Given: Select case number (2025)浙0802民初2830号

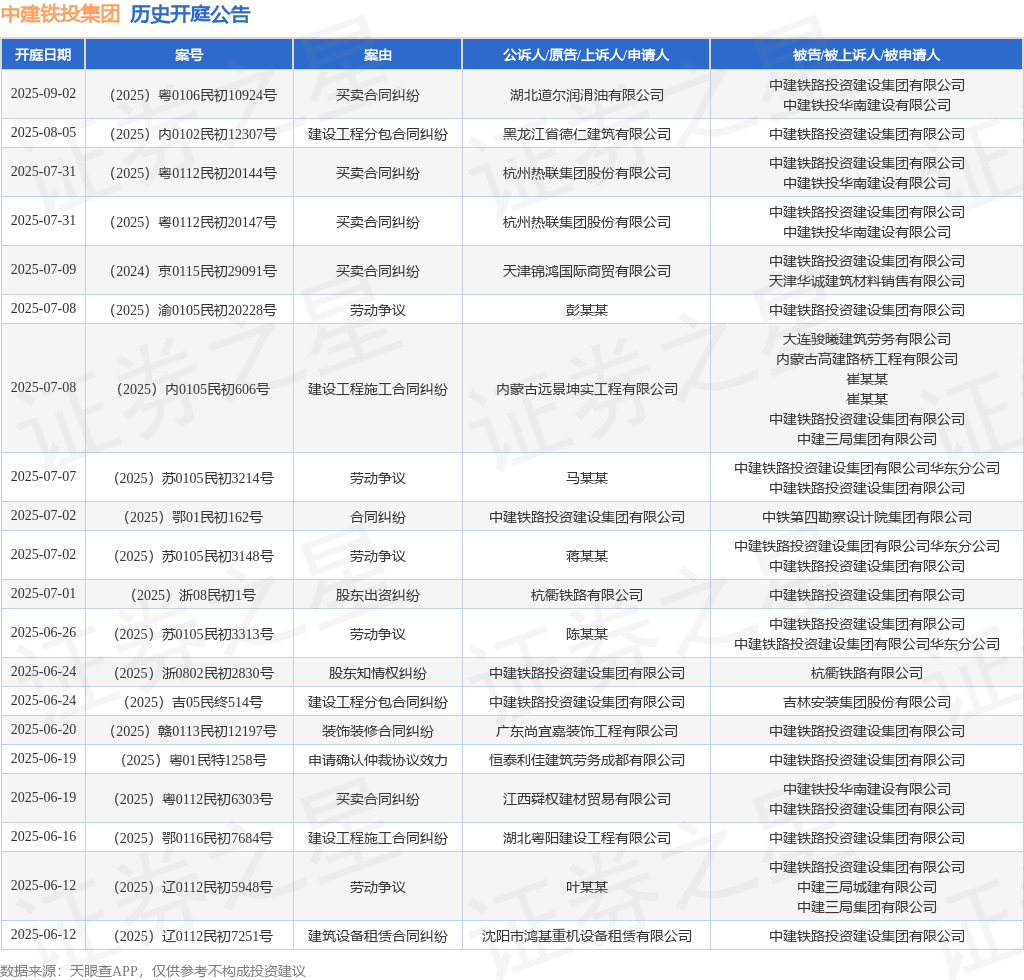Looking at the screenshot, I should (193, 673).
